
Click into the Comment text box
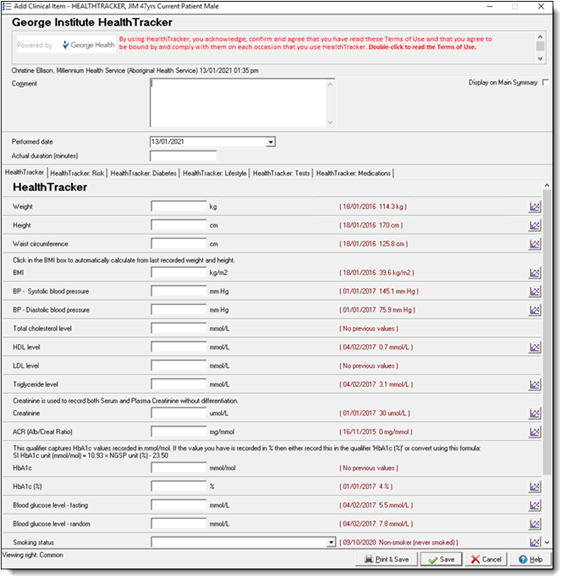click(238, 103)
